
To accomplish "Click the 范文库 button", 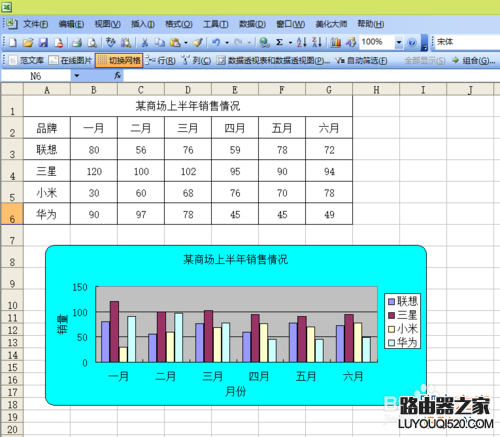I will tap(26, 60).
